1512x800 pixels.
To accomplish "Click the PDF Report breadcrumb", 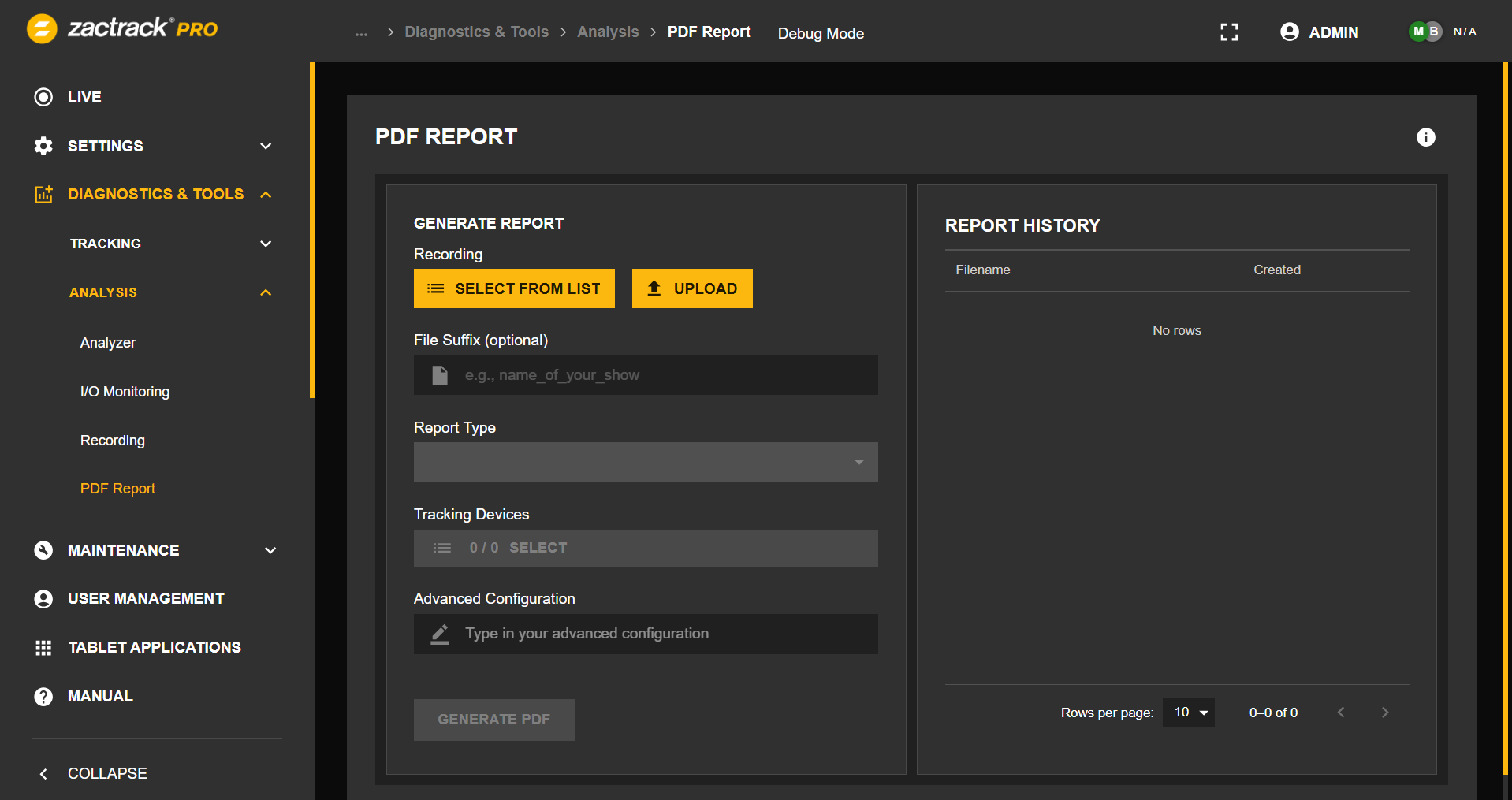I will point(709,32).
